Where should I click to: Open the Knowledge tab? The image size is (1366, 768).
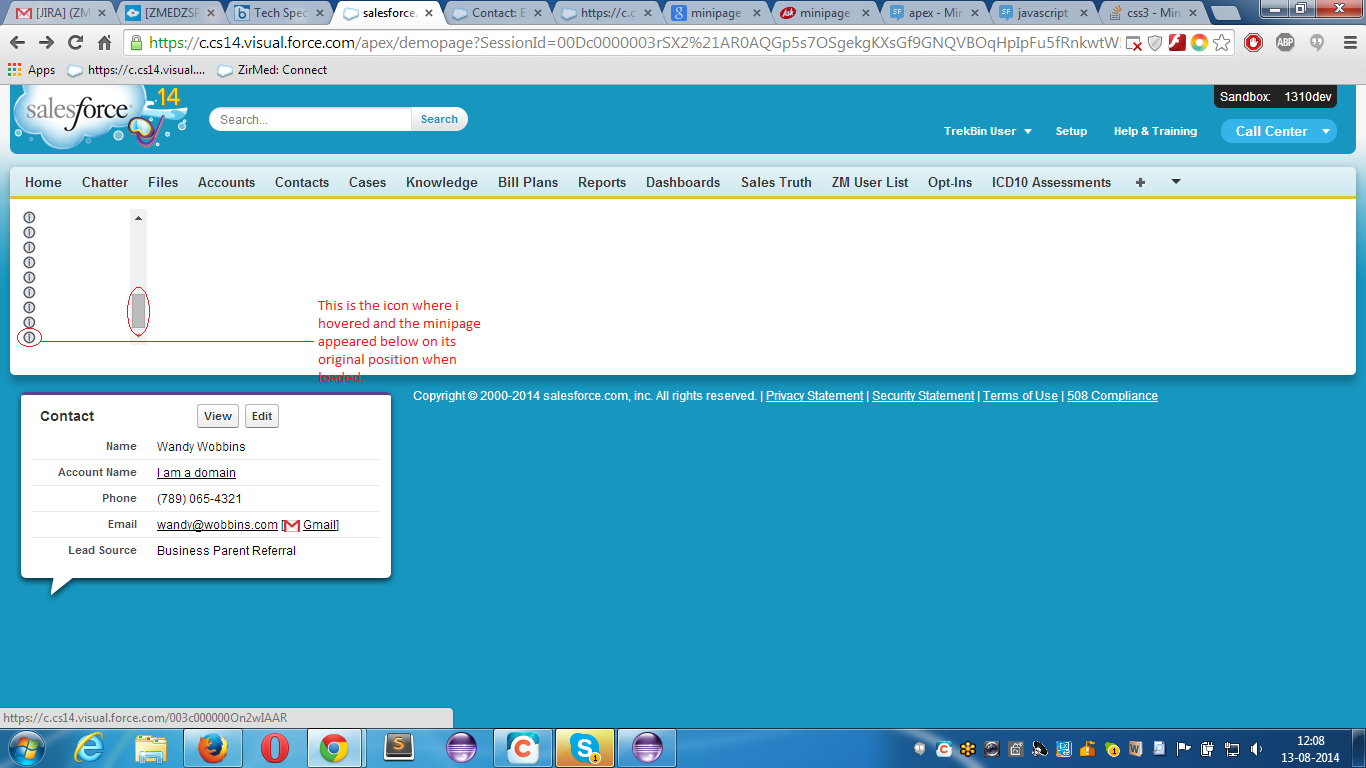click(442, 182)
